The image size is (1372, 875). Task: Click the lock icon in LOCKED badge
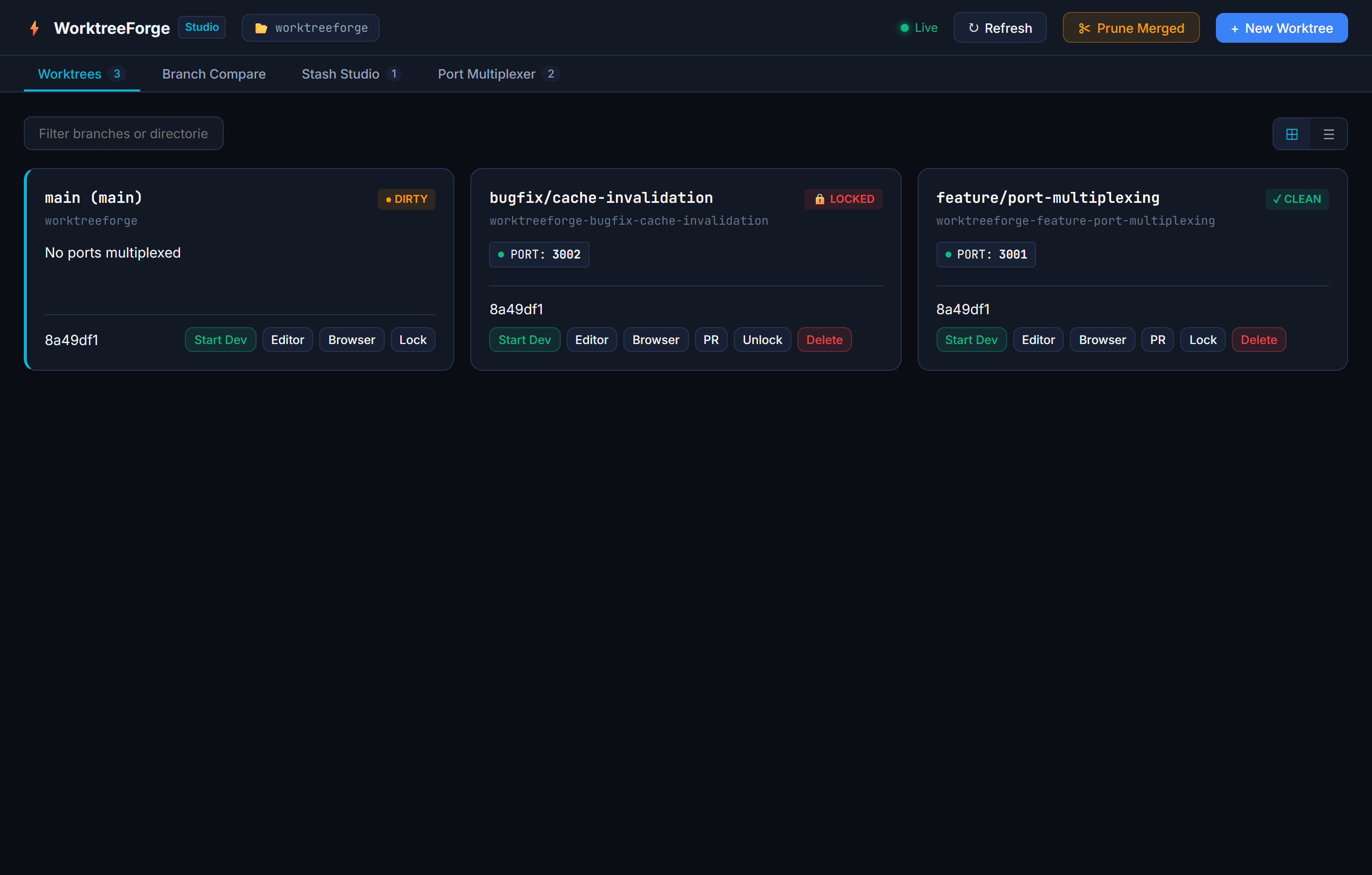819,199
